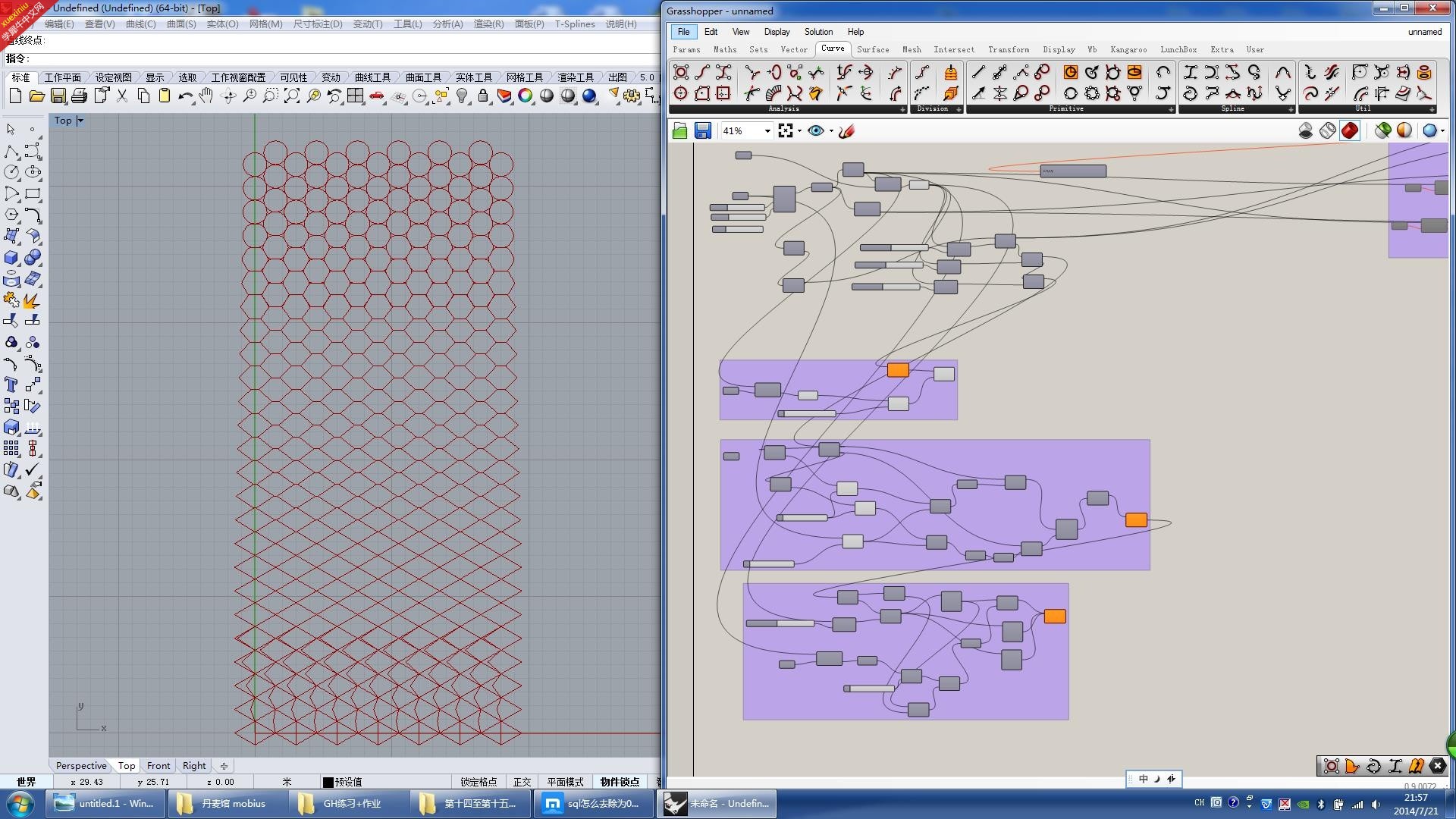Open Rhino options gear icon
The height and width of the screenshot is (819, 1456).
632,96
